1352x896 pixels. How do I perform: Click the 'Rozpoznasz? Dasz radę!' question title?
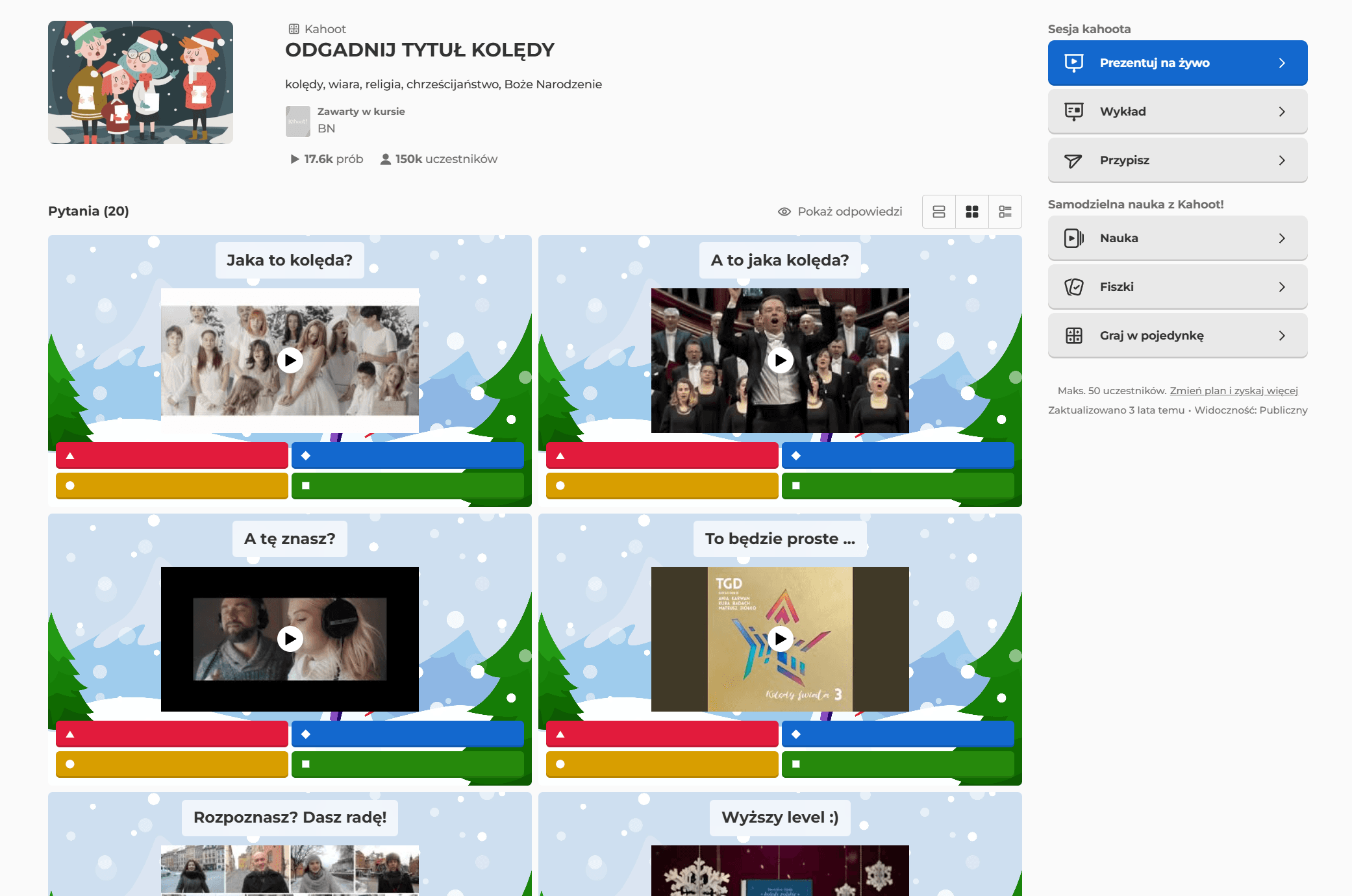coord(290,817)
